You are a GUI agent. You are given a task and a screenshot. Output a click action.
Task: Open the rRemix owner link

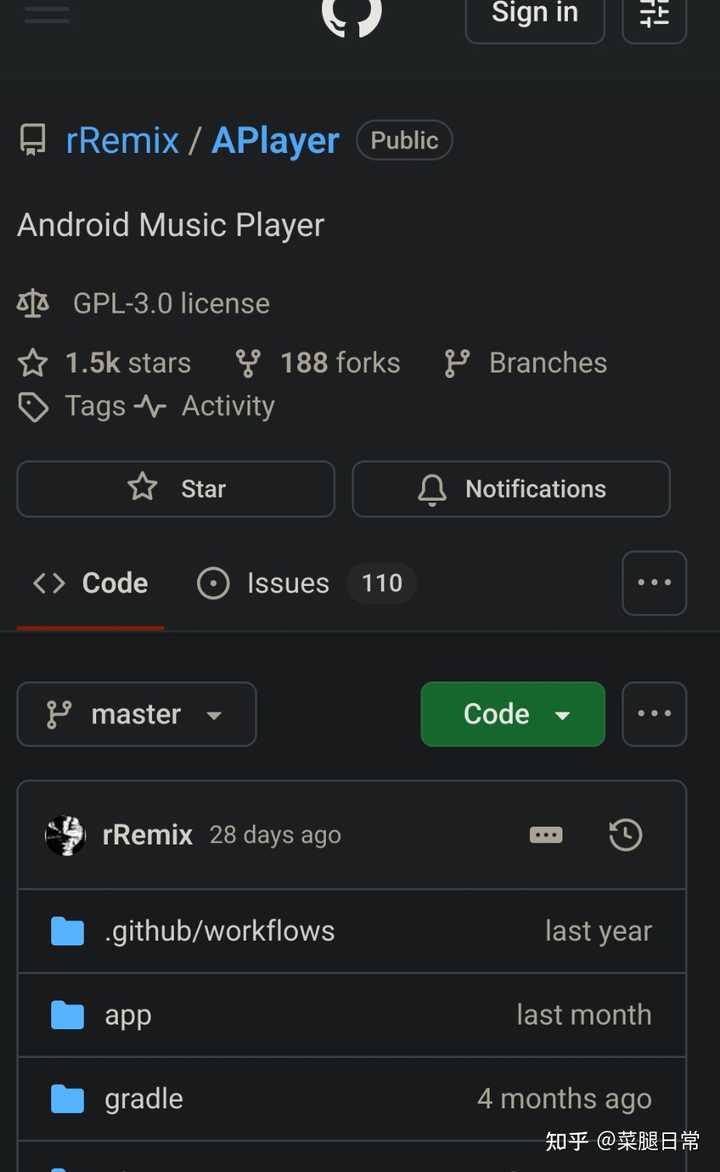[x=123, y=141]
